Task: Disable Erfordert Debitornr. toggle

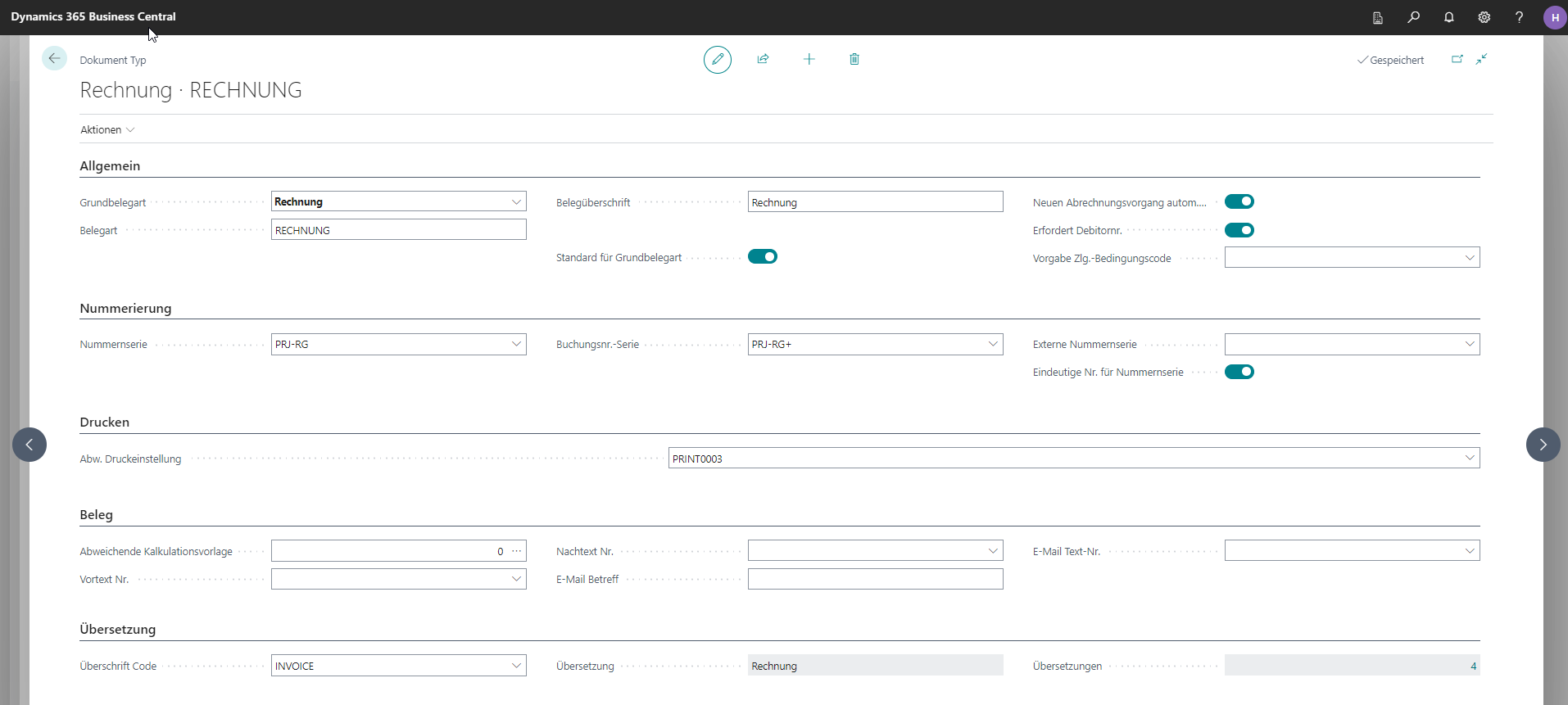Action: [1239, 230]
